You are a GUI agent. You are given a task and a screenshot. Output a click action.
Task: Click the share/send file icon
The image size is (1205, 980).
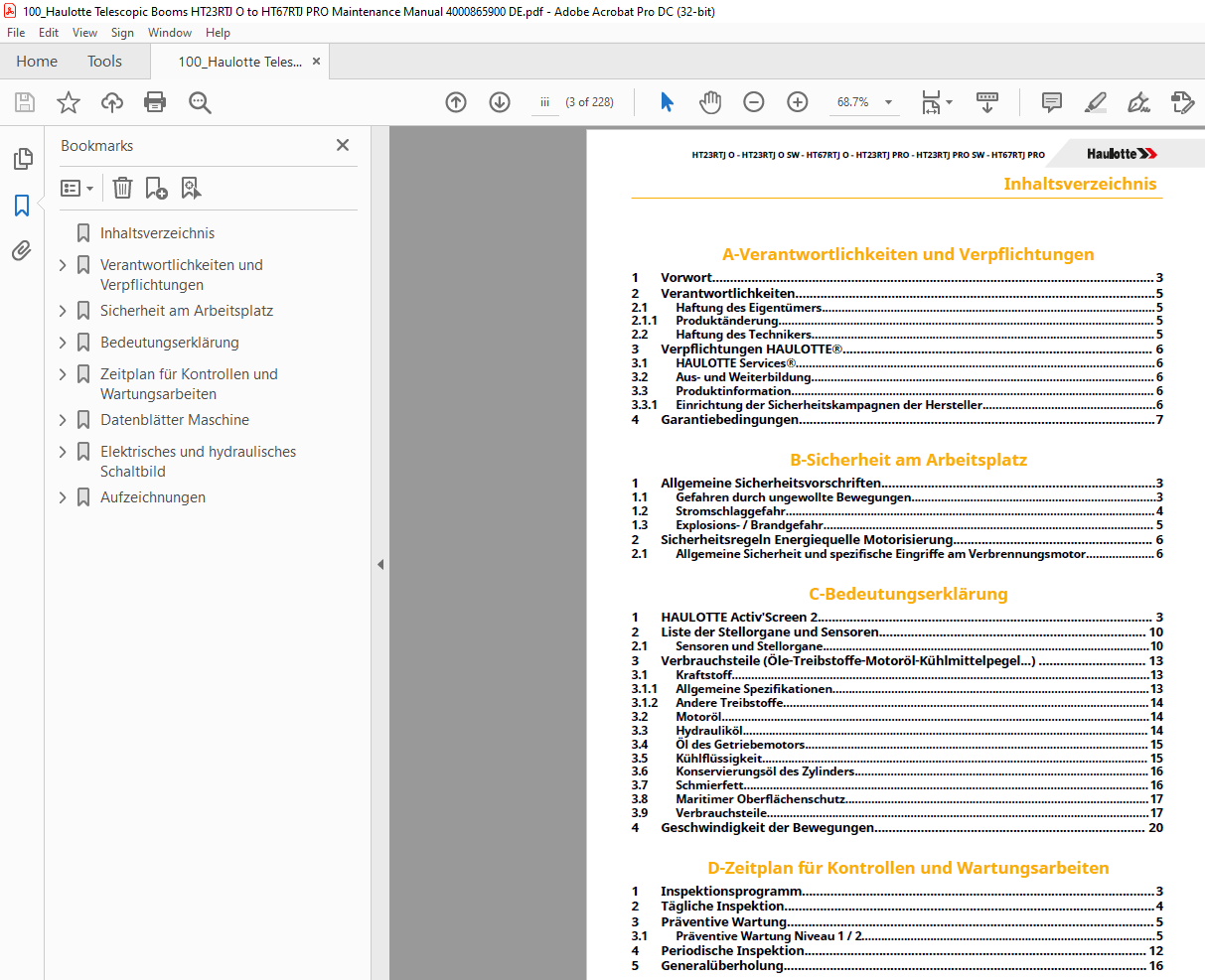coord(1182,102)
